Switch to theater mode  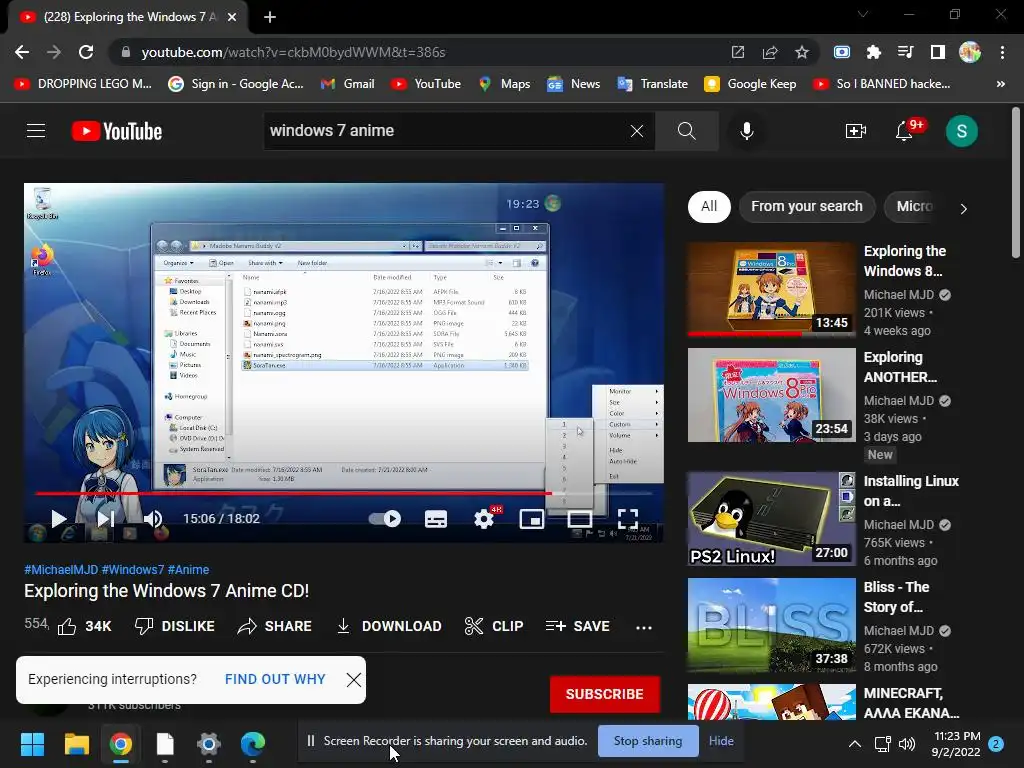click(x=579, y=519)
